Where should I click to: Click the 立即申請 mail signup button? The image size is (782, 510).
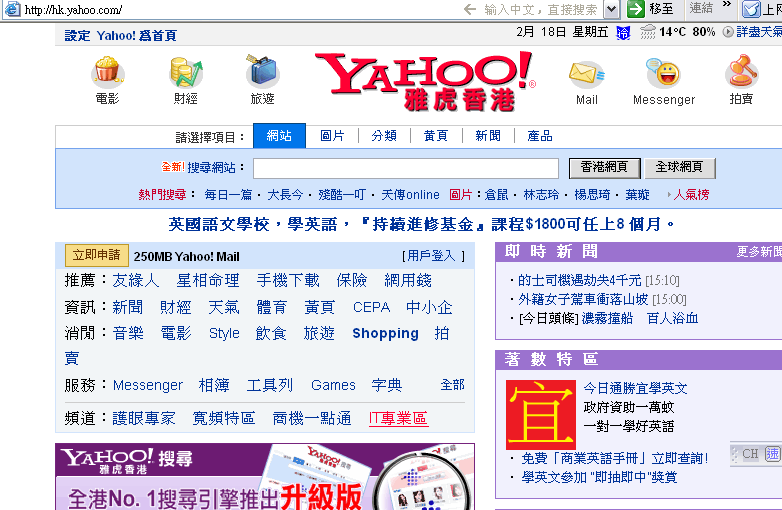click(x=97, y=255)
